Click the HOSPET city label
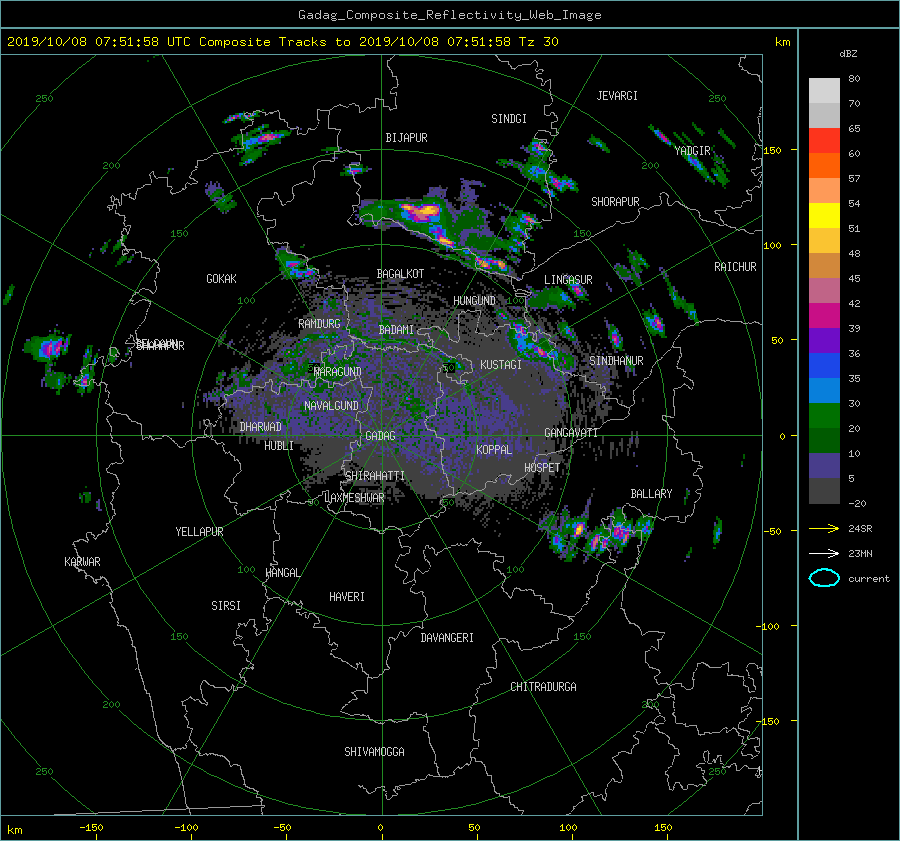 tap(542, 468)
